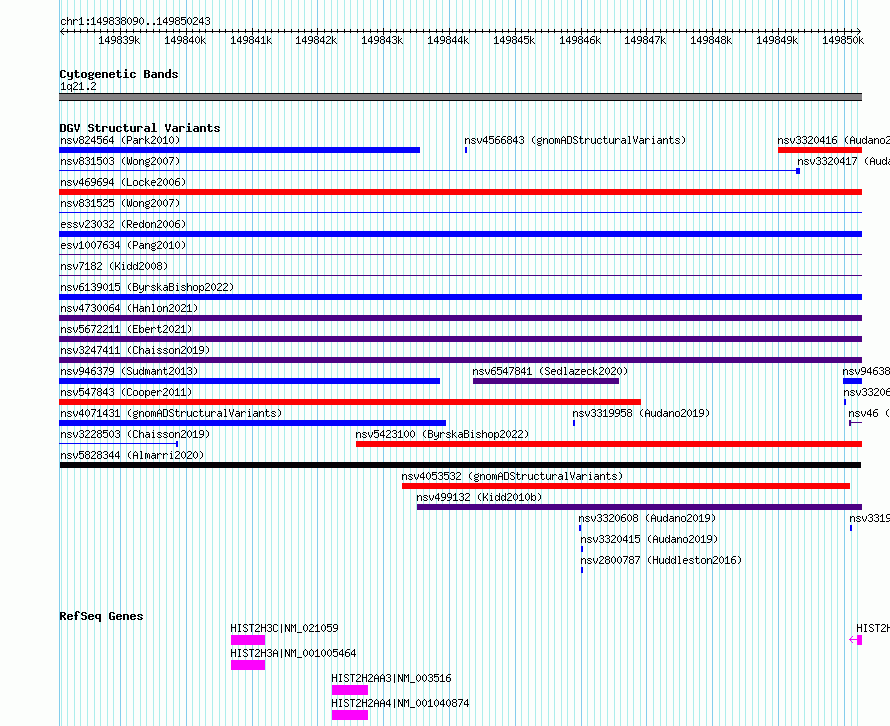Open nsv6139015 (ByrskaBishop2022) label
The image size is (890, 726).
pos(147,287)
